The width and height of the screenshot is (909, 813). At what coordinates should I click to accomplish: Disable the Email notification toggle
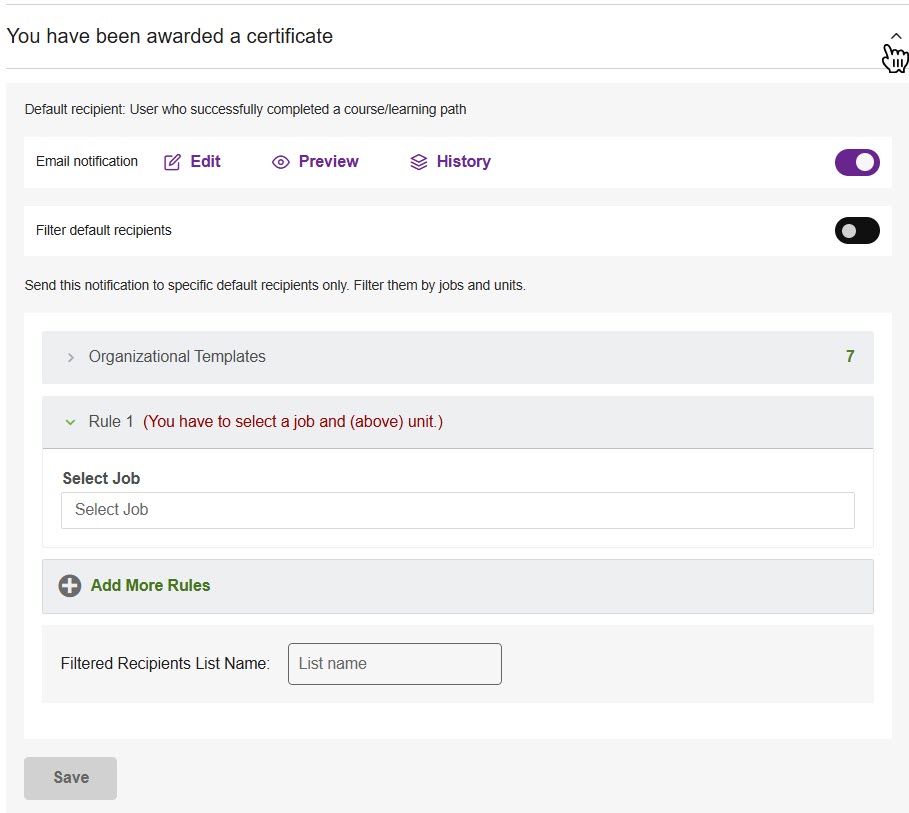click(x=857, y=162)
